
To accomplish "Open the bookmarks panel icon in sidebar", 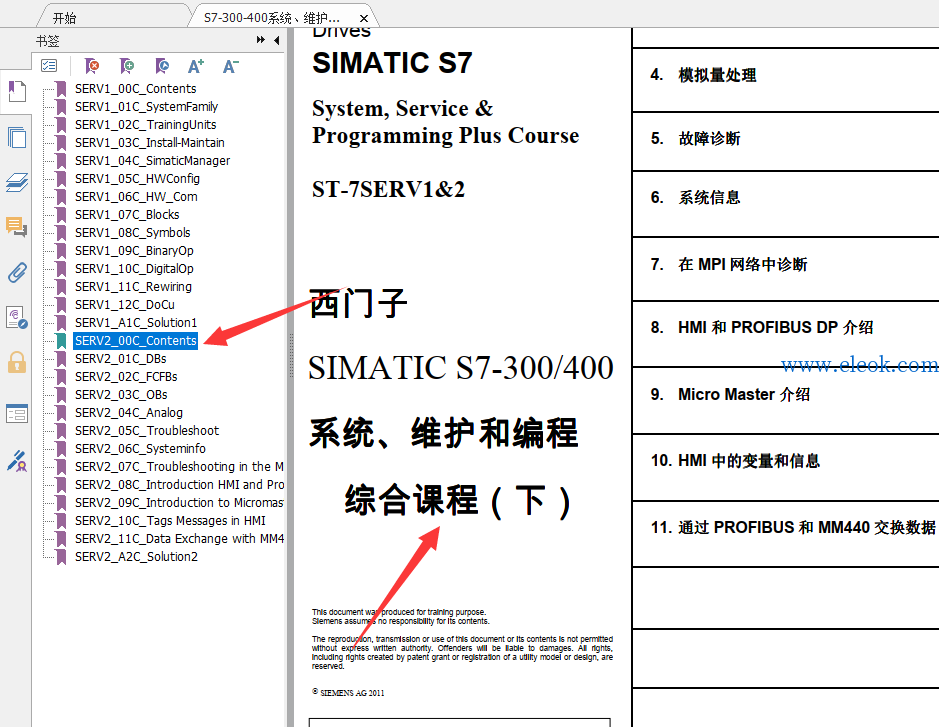I will 17,91.
